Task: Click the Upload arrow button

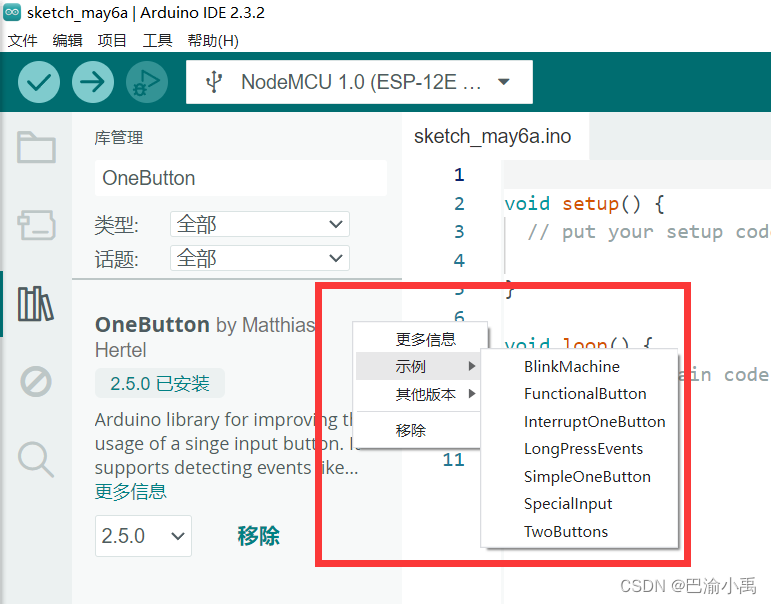Action: click(93, 82)
